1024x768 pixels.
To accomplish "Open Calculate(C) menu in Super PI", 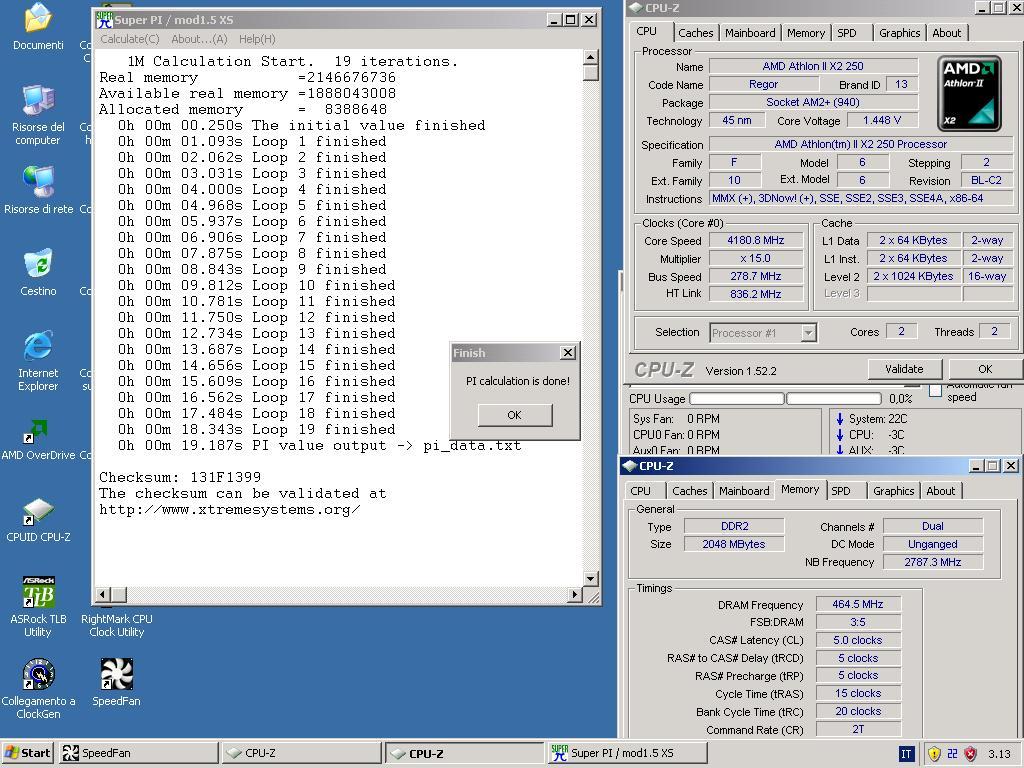I will tap(129, 39).
